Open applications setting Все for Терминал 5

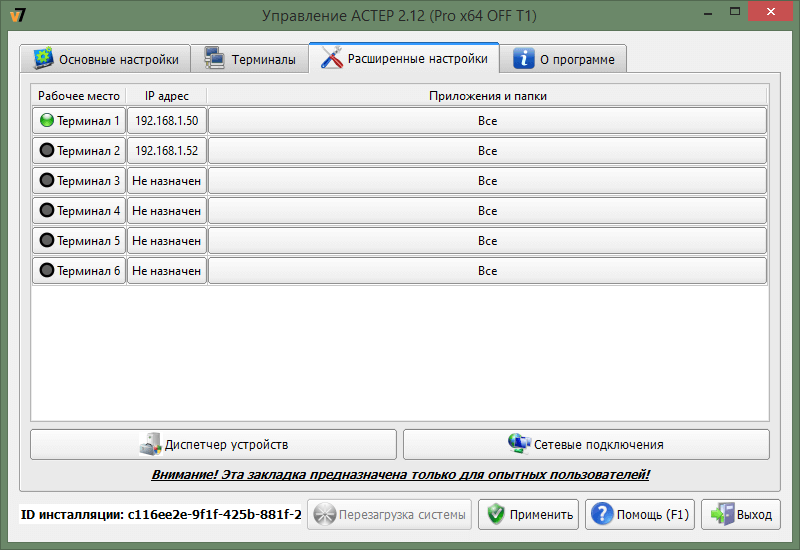point(487,241)
